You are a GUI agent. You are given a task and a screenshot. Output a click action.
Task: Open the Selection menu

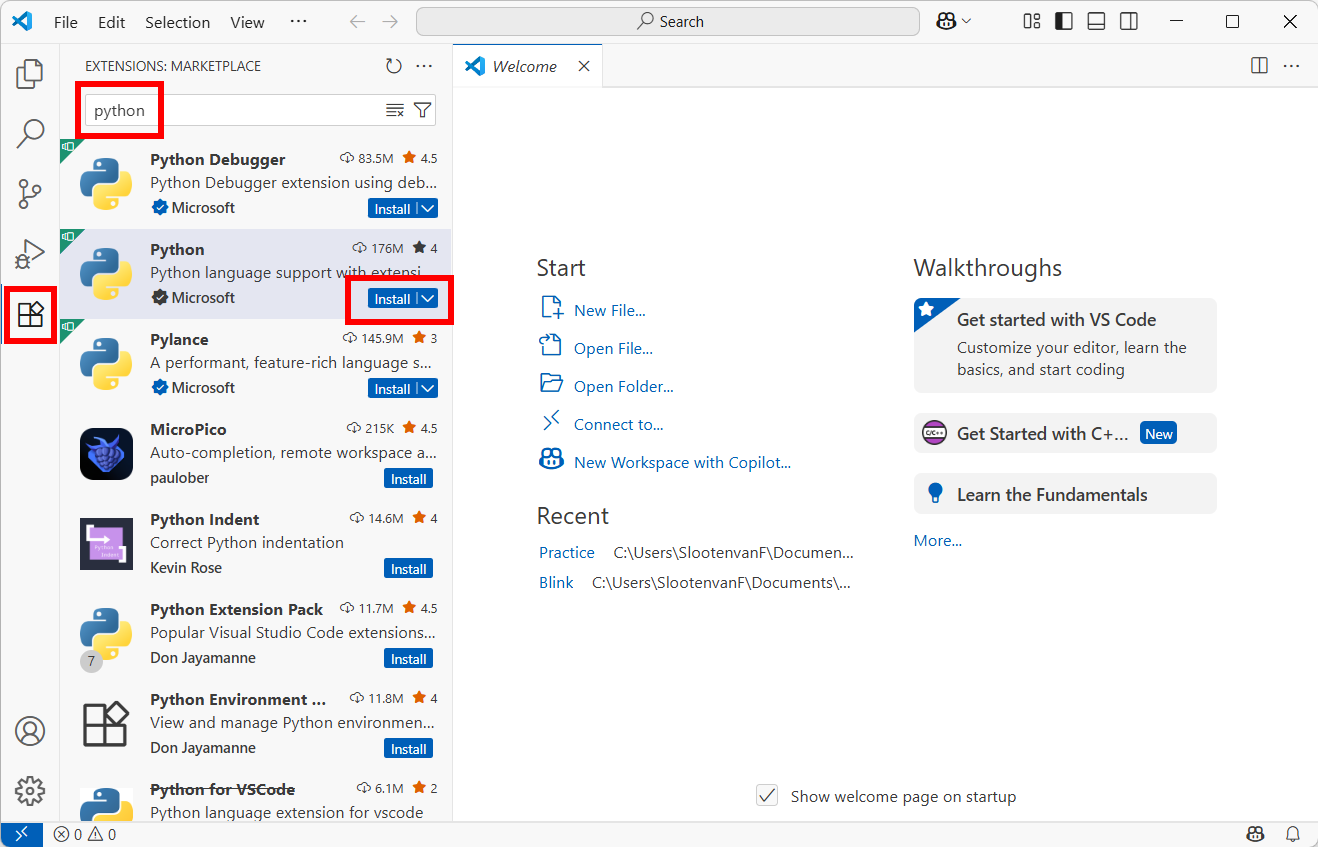177,22
